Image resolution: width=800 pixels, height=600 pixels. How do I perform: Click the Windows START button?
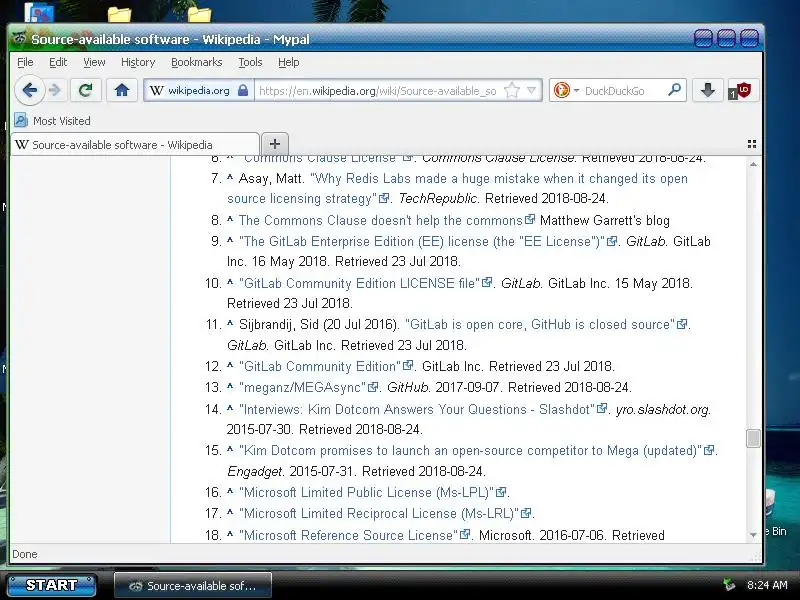(52, 585)
